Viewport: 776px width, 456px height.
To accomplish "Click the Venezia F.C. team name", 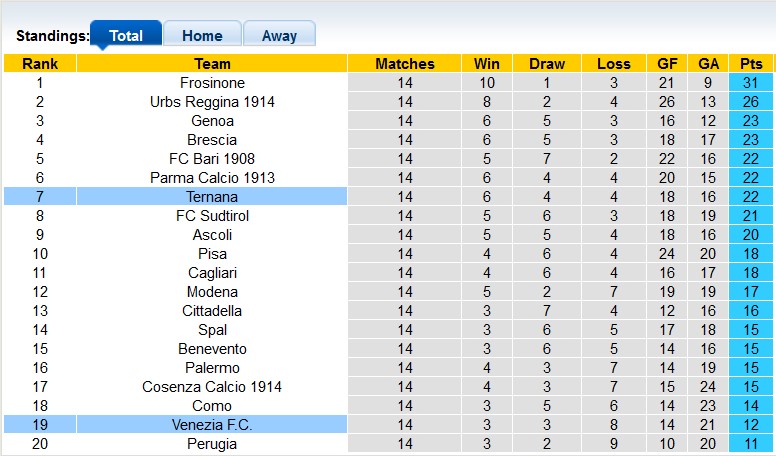I will pos(212,425).
